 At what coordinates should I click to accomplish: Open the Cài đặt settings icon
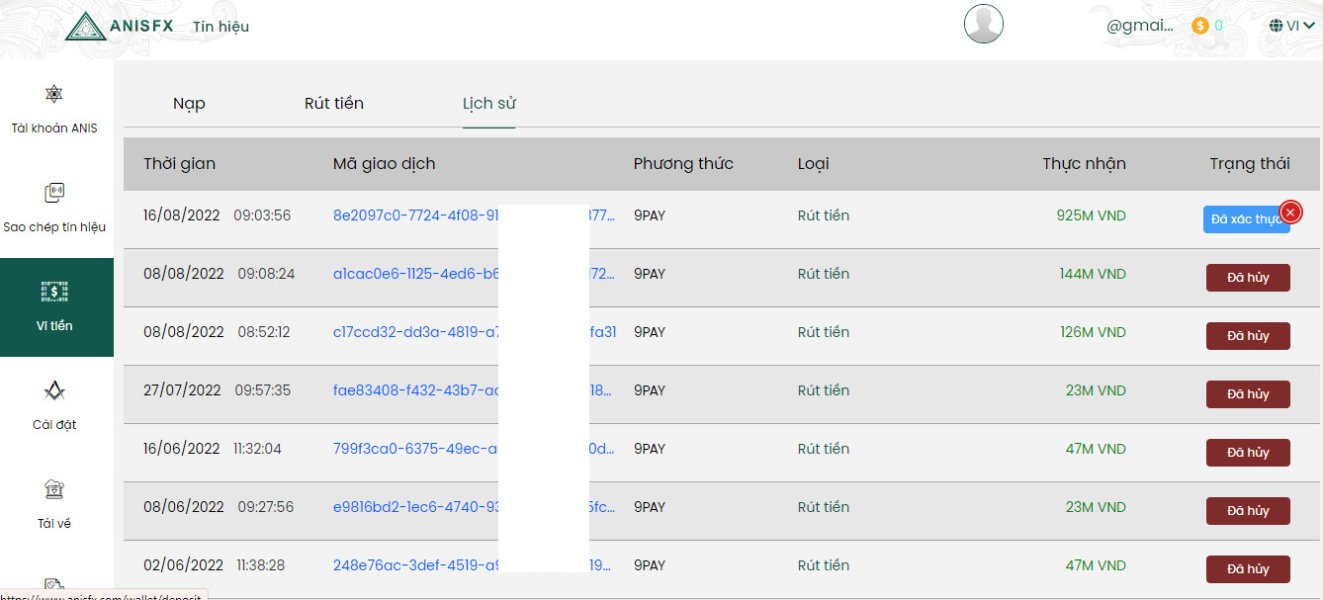54,390
